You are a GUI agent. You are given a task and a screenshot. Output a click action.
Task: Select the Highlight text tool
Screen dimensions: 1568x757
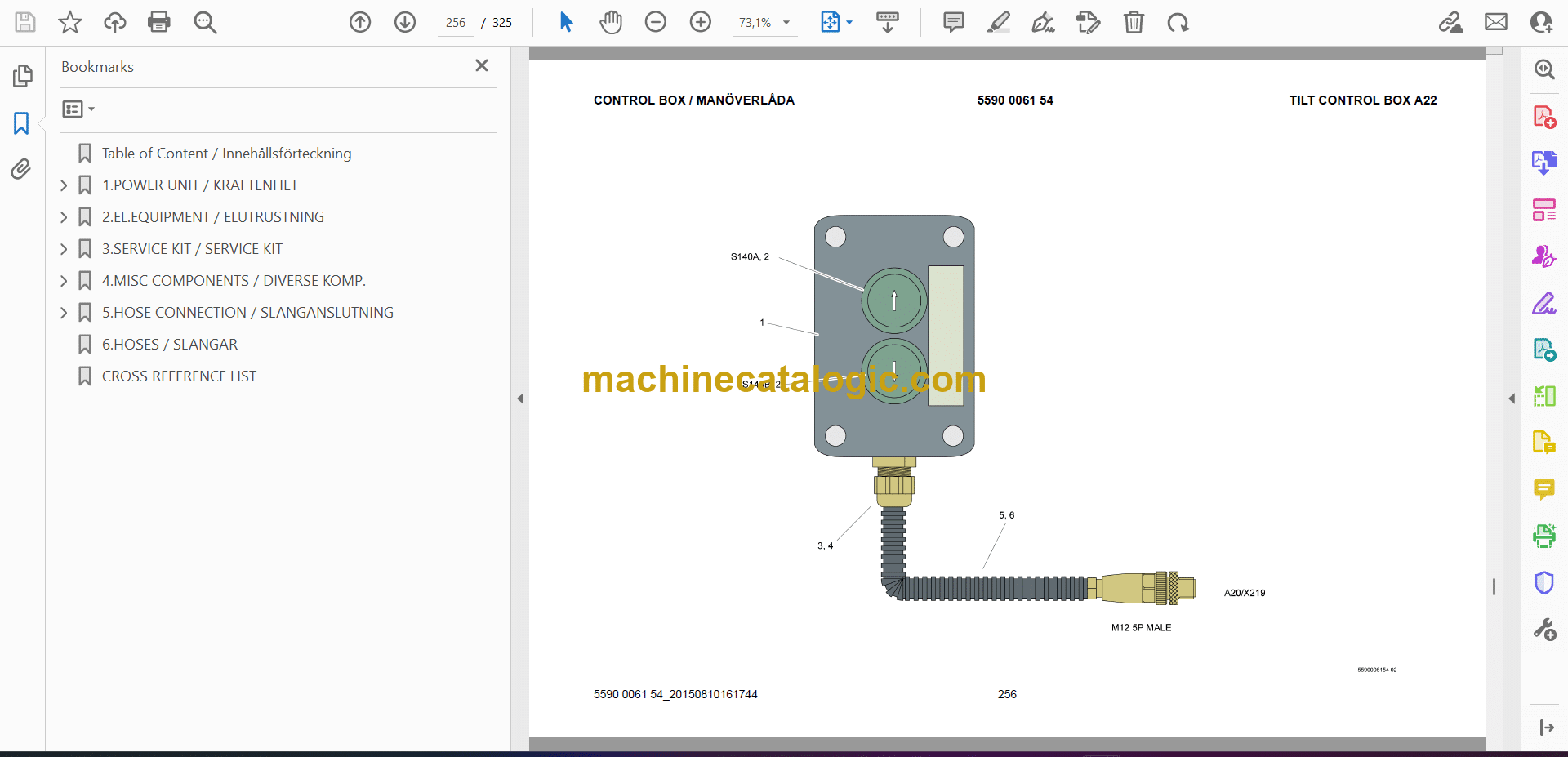(998, 22)
